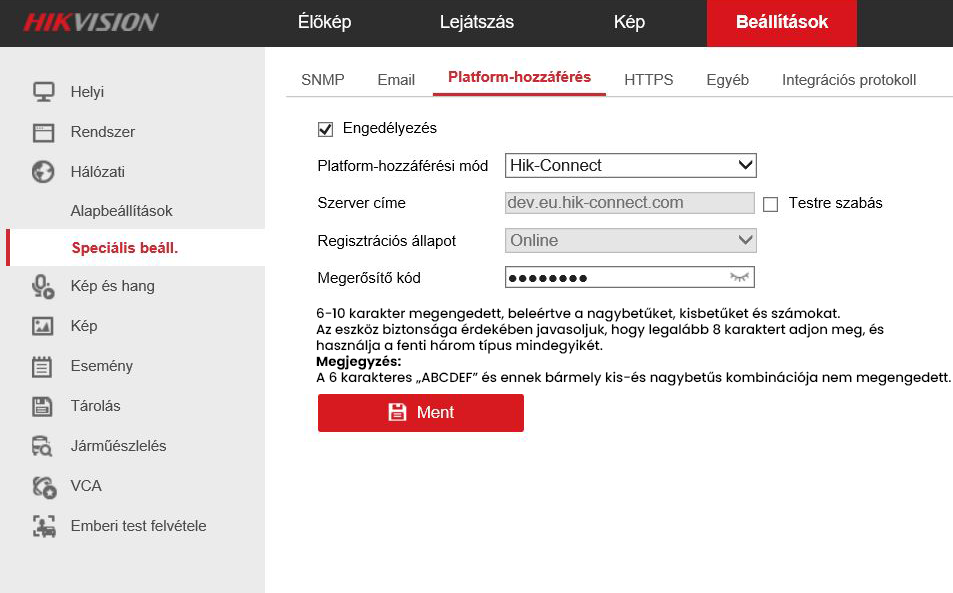The width and height of the screenshot is (953, 593).
Task: Open the Élőkép top menu
Action: (x=324, y=22)
